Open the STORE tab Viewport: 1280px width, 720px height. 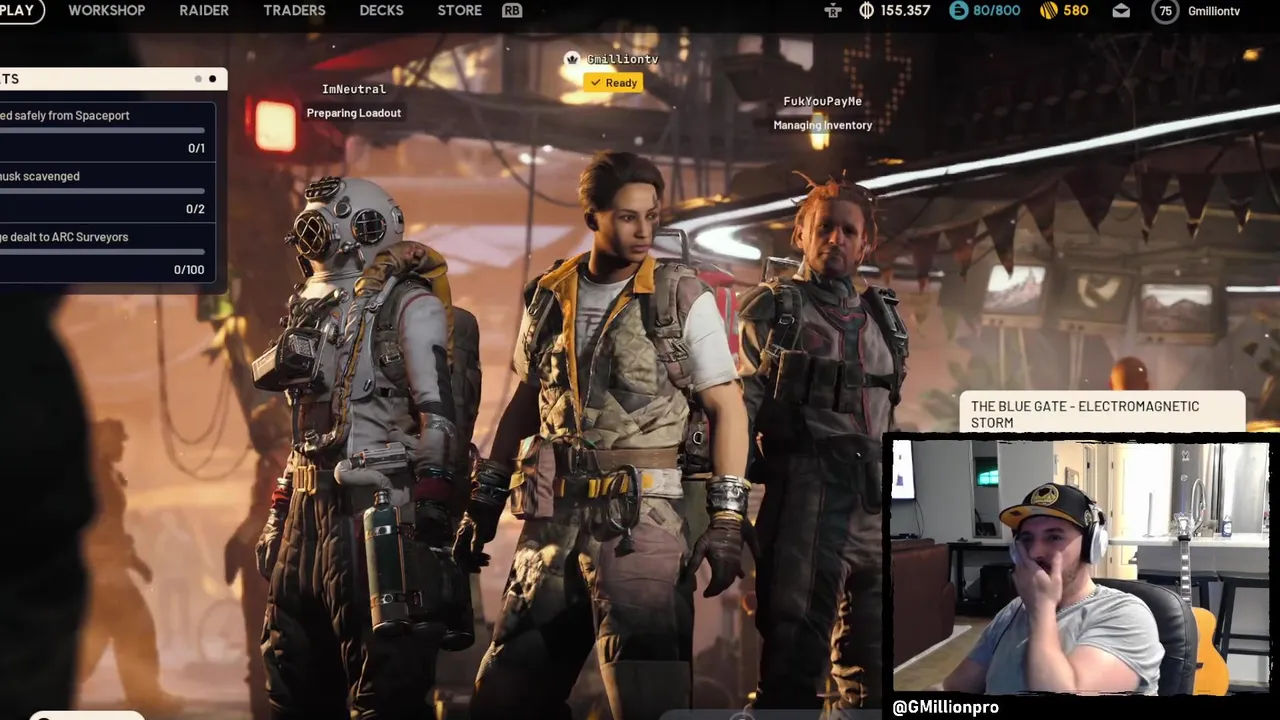(x=460, y=10)
